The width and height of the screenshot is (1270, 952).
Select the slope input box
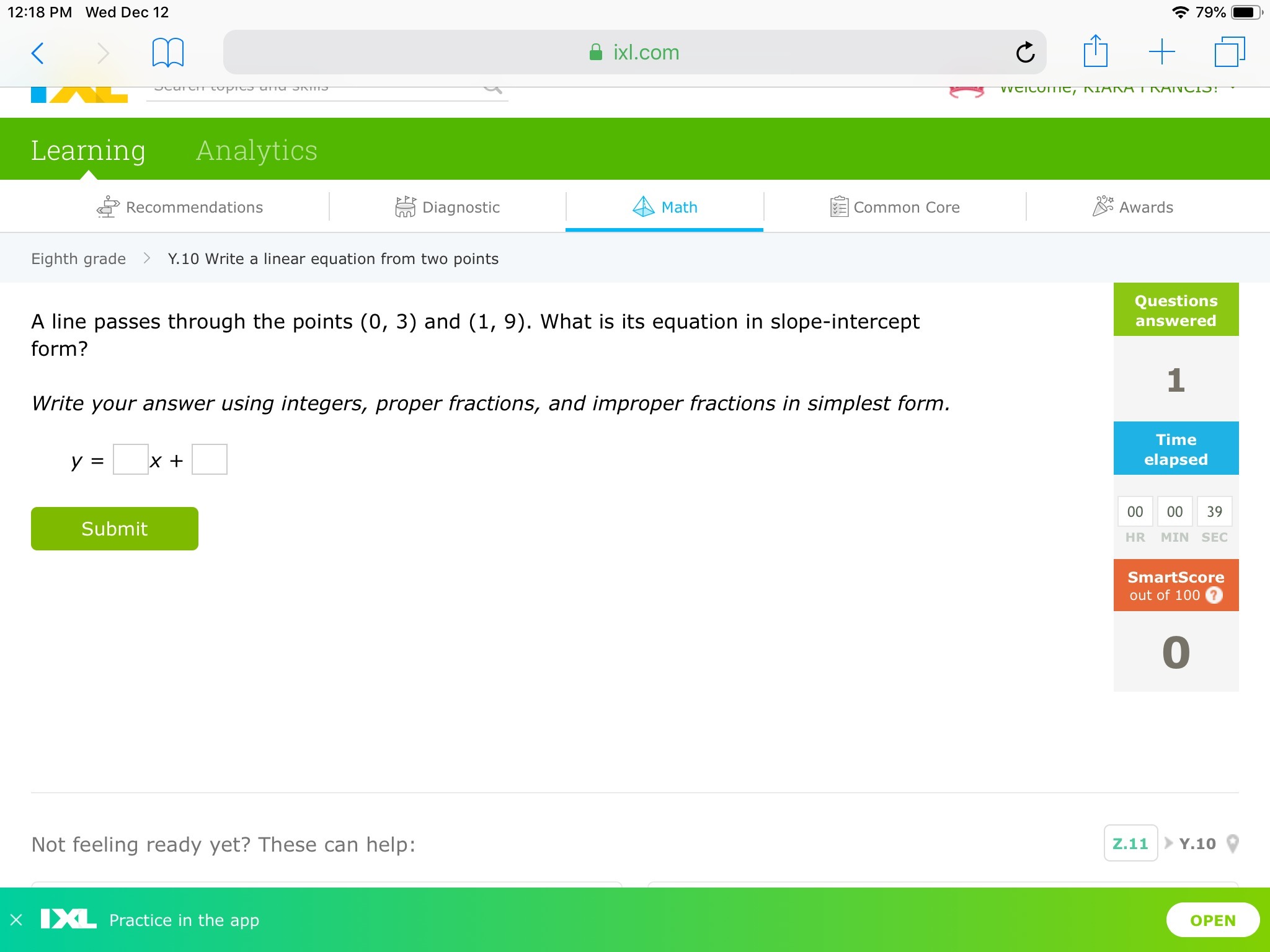click(x=130, y=460)
